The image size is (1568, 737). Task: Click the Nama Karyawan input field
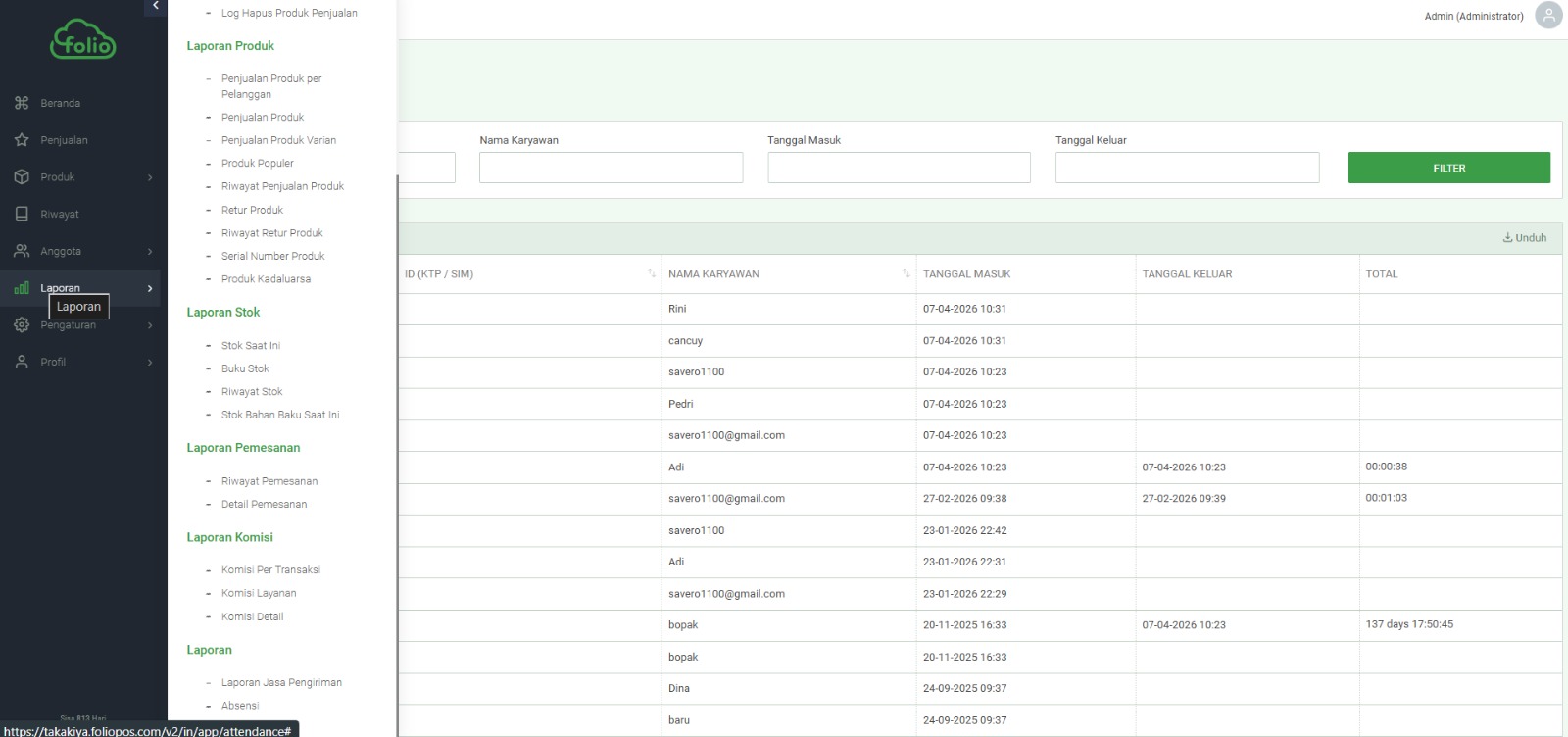(611, 168)
